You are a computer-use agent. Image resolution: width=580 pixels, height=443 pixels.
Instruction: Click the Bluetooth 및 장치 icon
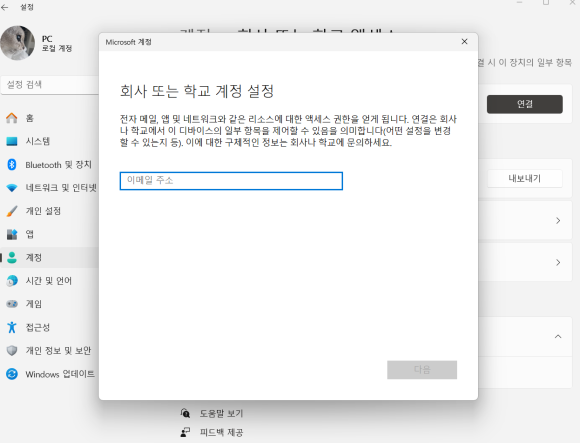(x=12, y=165)
